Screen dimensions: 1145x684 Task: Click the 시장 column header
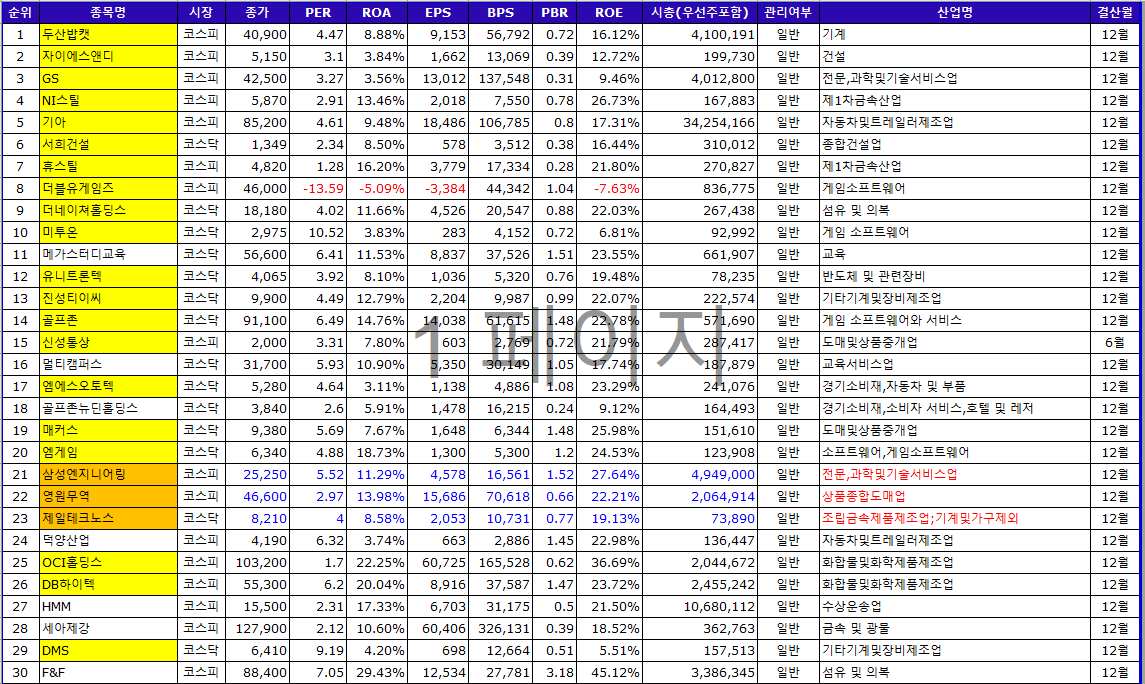pyautogui.click(x=201, y=12)
